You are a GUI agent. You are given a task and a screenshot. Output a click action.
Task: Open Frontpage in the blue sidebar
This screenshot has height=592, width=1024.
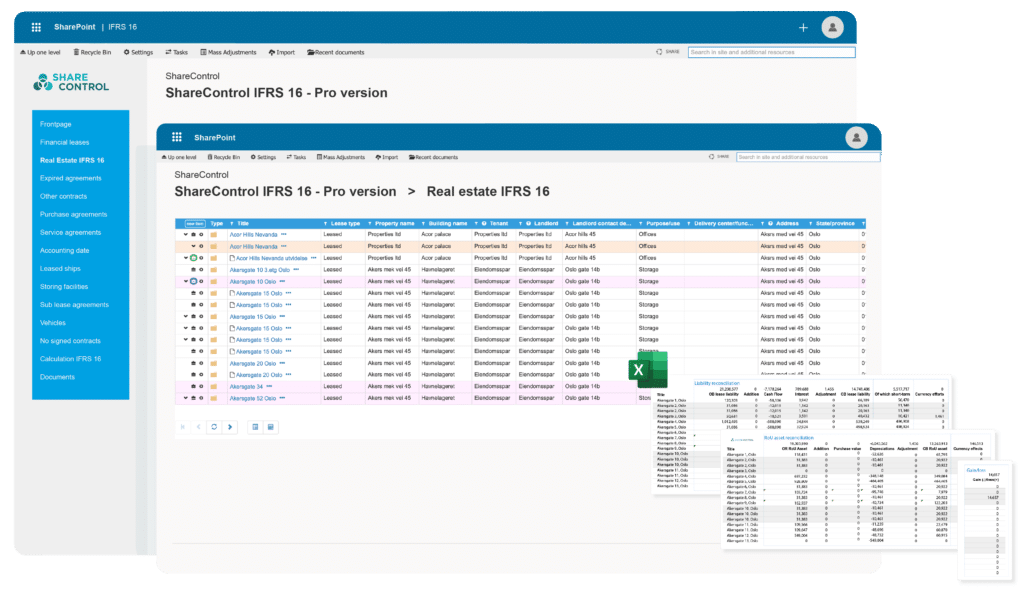[x=56, y=124]
